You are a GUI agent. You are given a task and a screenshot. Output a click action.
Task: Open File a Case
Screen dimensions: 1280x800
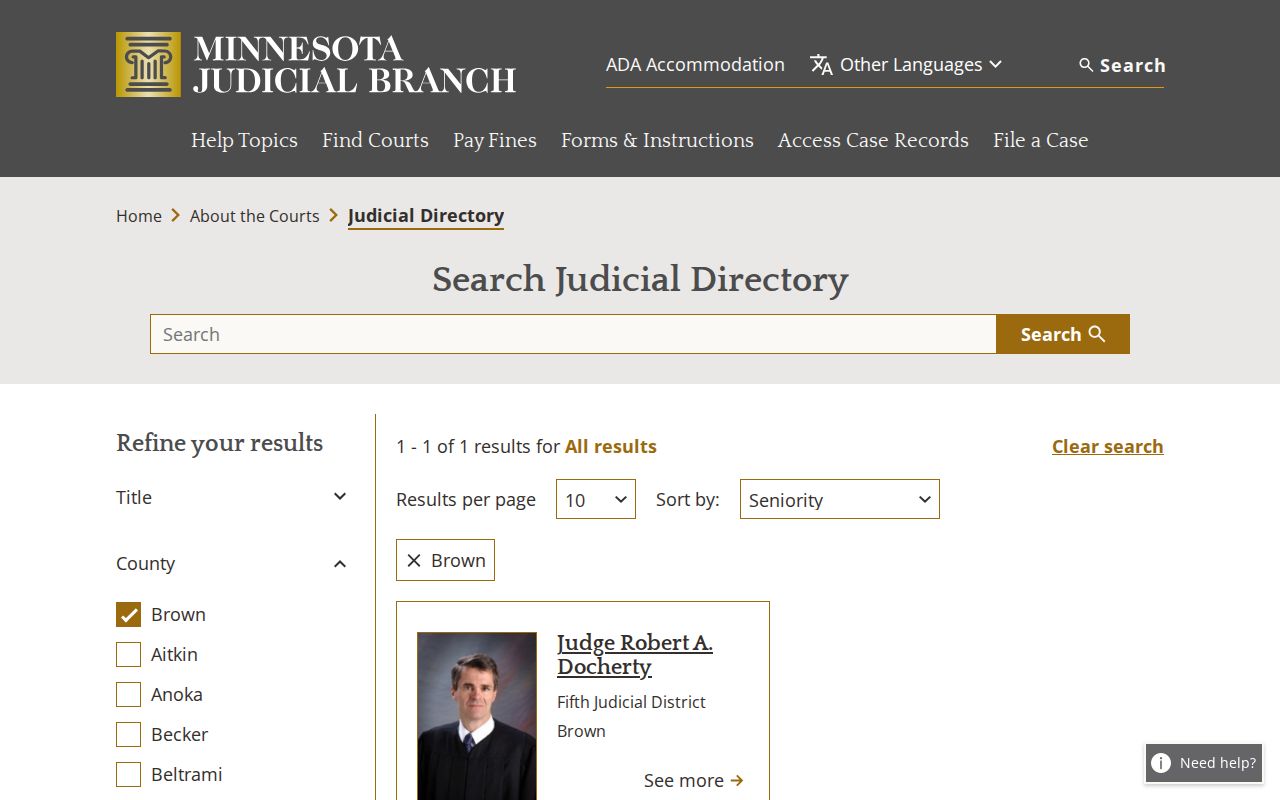[1040, 140]
